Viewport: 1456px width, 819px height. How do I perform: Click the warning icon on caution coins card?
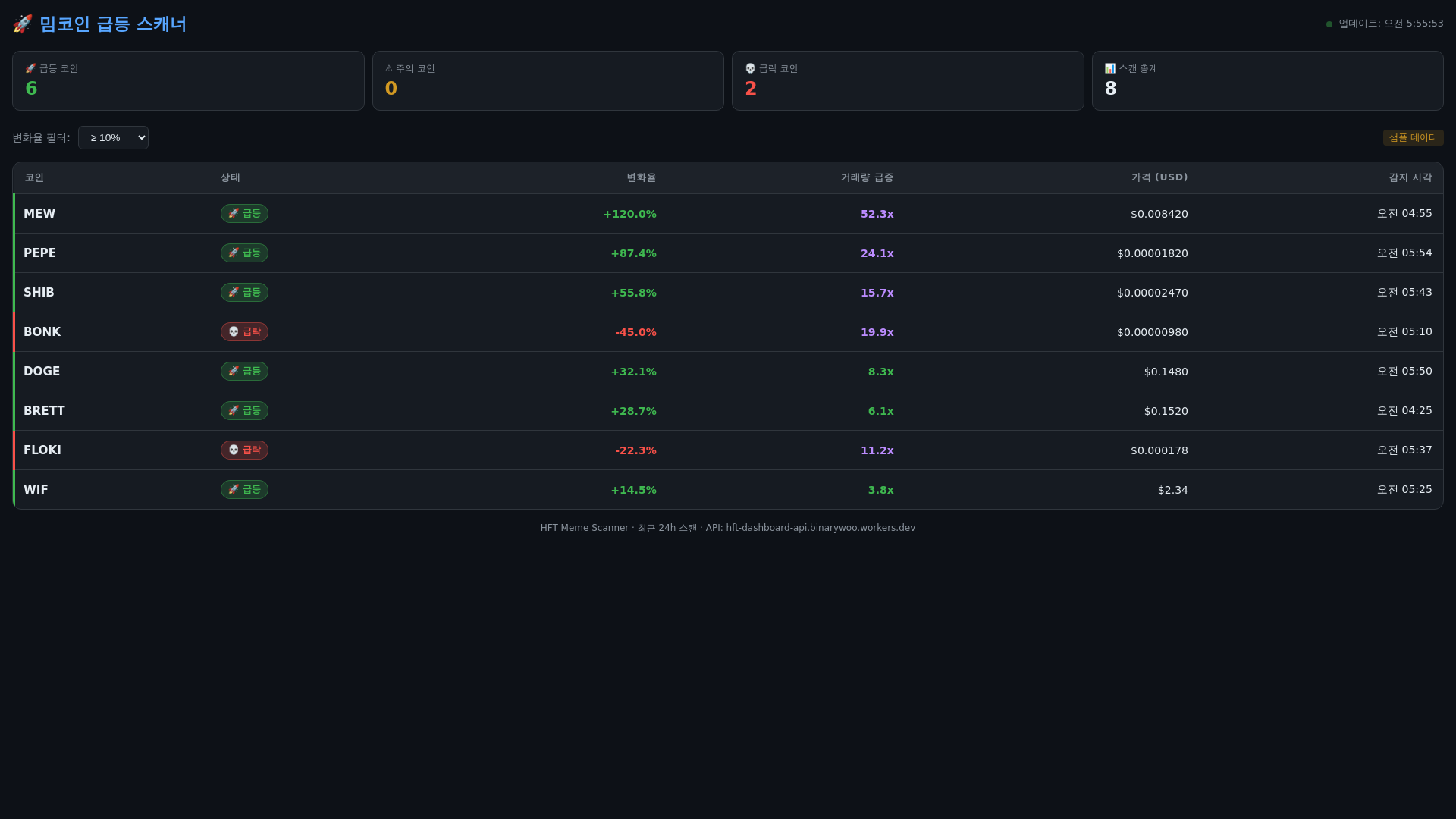(x=389, y=69)
